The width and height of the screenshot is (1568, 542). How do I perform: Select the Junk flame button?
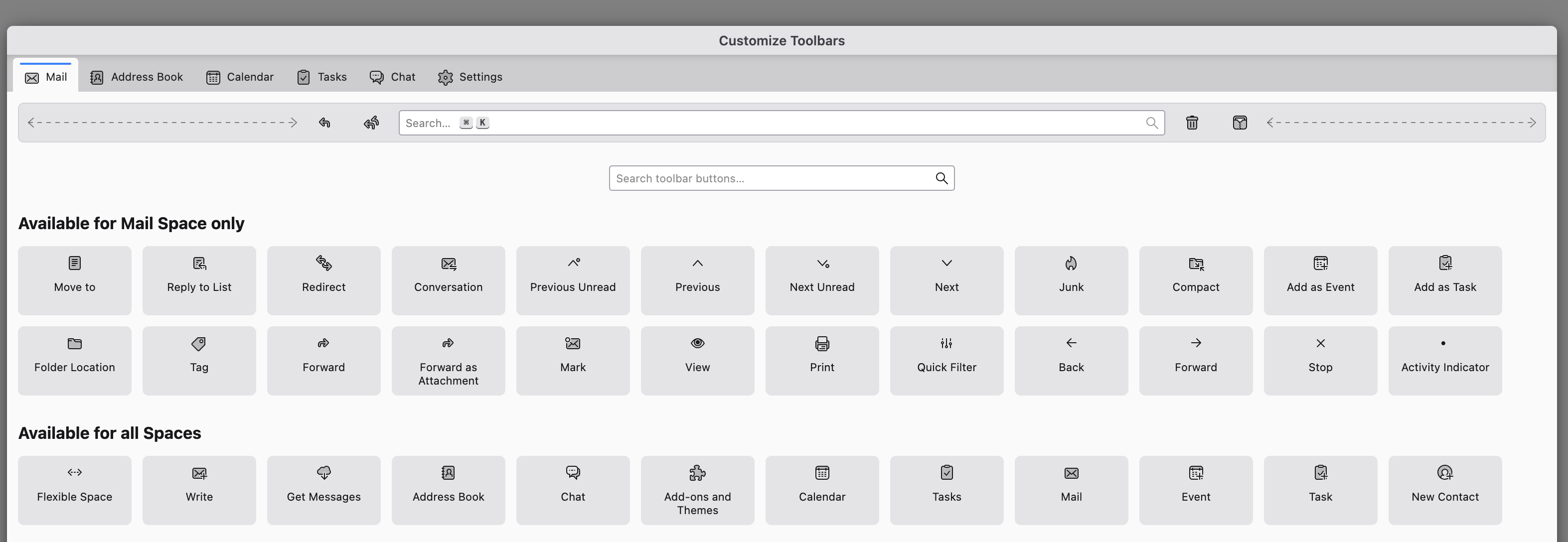click(x=1071, y=280)
